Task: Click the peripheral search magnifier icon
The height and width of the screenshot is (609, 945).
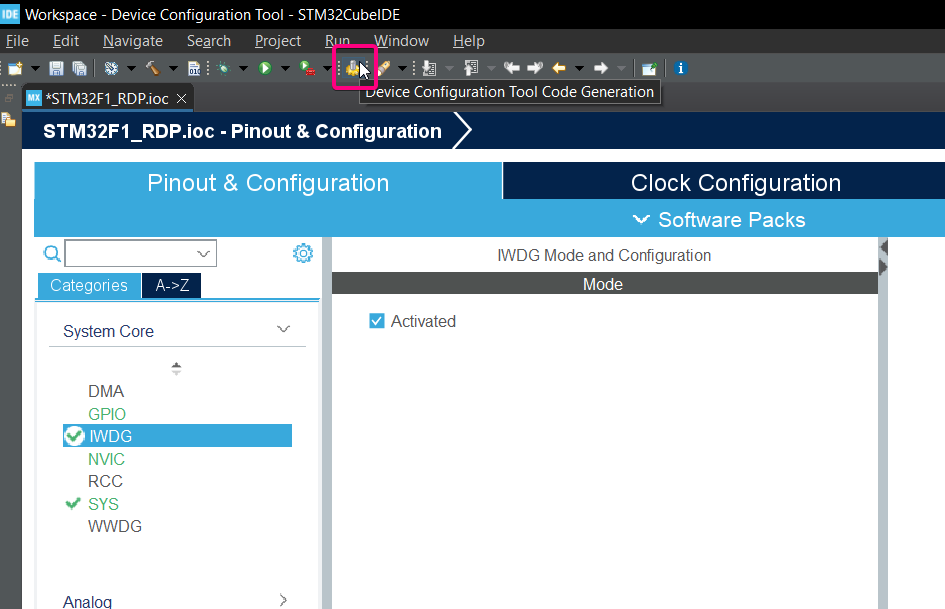Action: tap(52, 254)
